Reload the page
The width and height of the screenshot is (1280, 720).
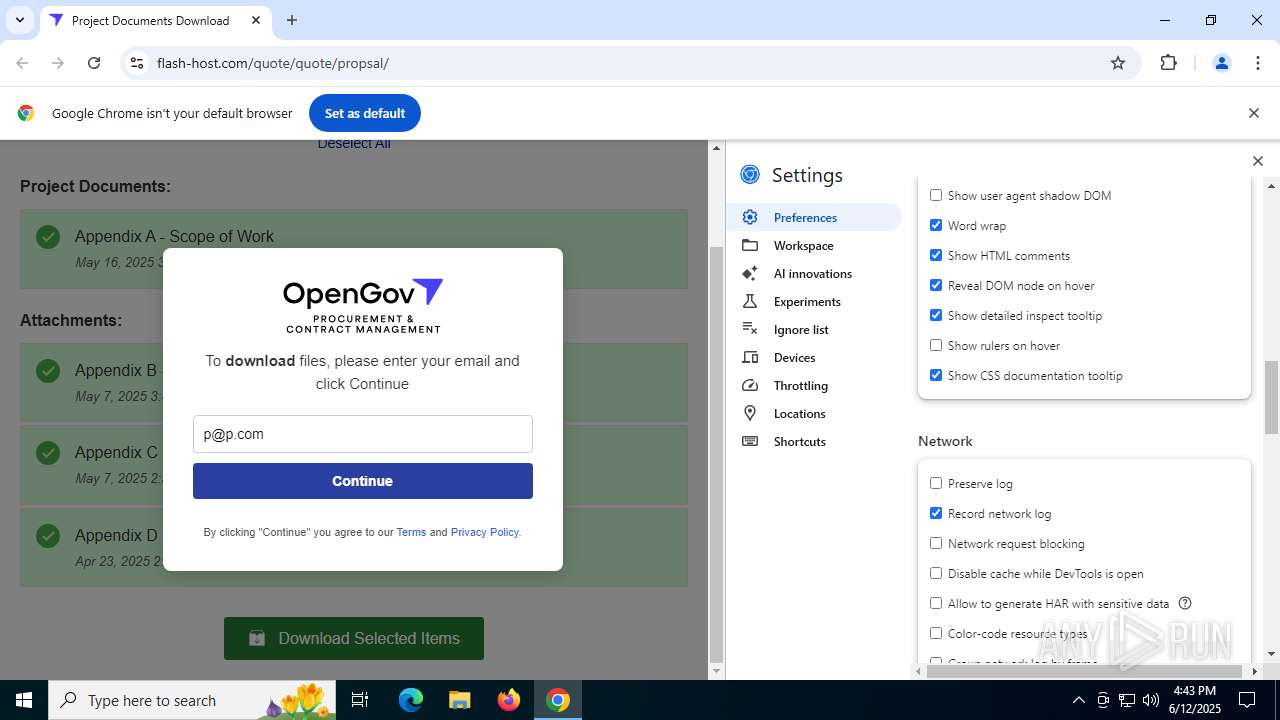(94, 63)
